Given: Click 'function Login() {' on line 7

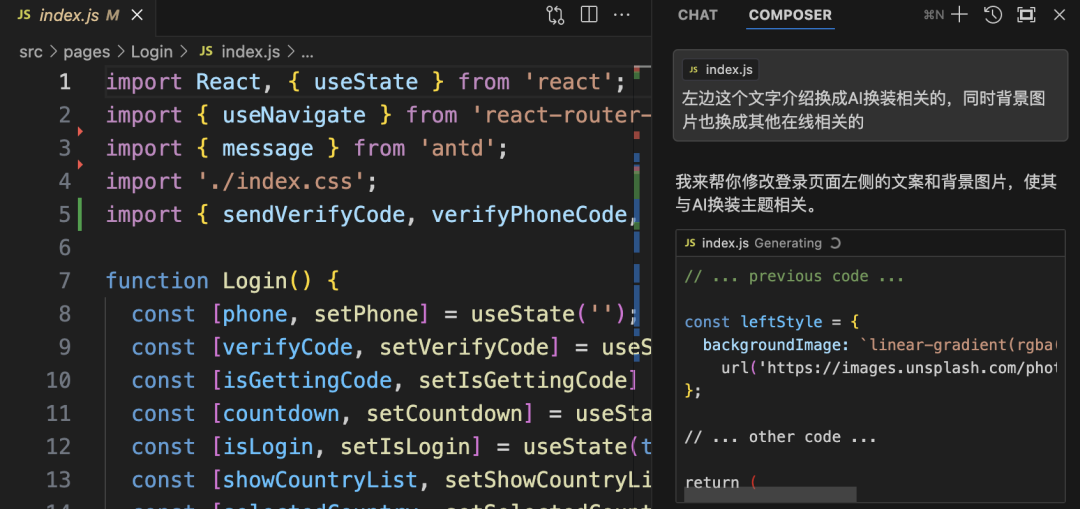Looking at the screenshot, I should (x=222, y=281).
